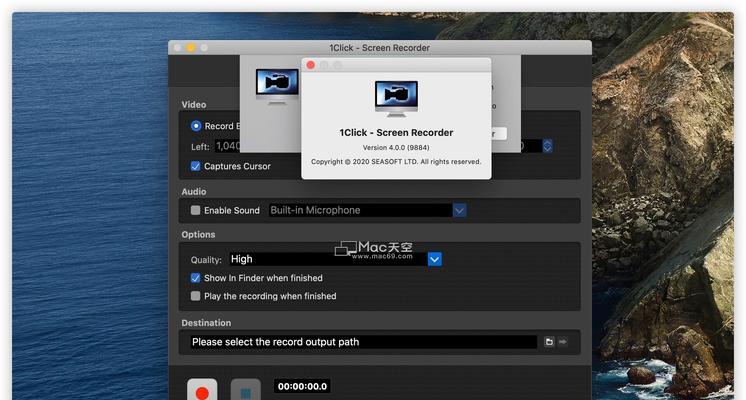Check Play the recording when finished
The height and width of the screenshot is (400, 746).
tap(196, 296)
